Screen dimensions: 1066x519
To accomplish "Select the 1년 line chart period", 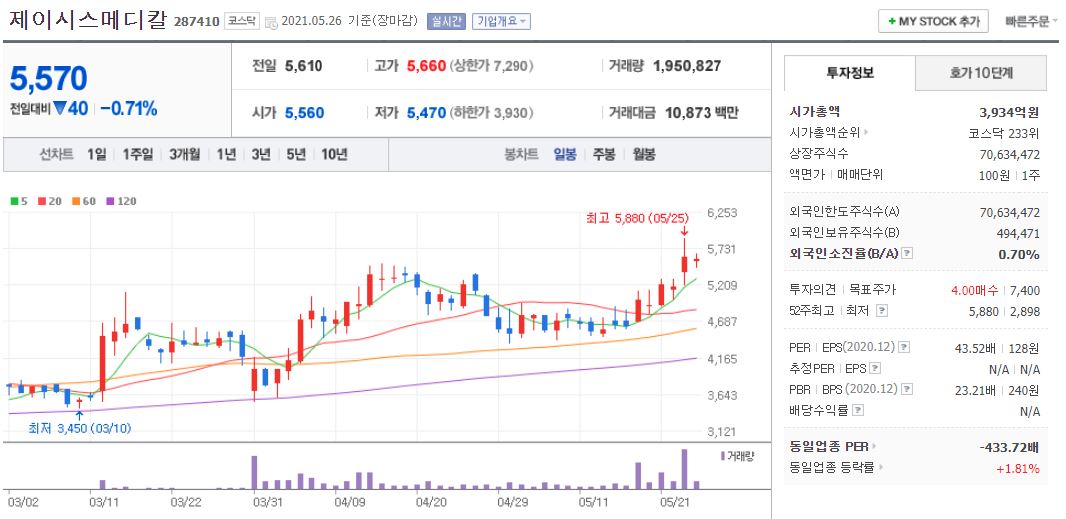I will tap(226, 154).
